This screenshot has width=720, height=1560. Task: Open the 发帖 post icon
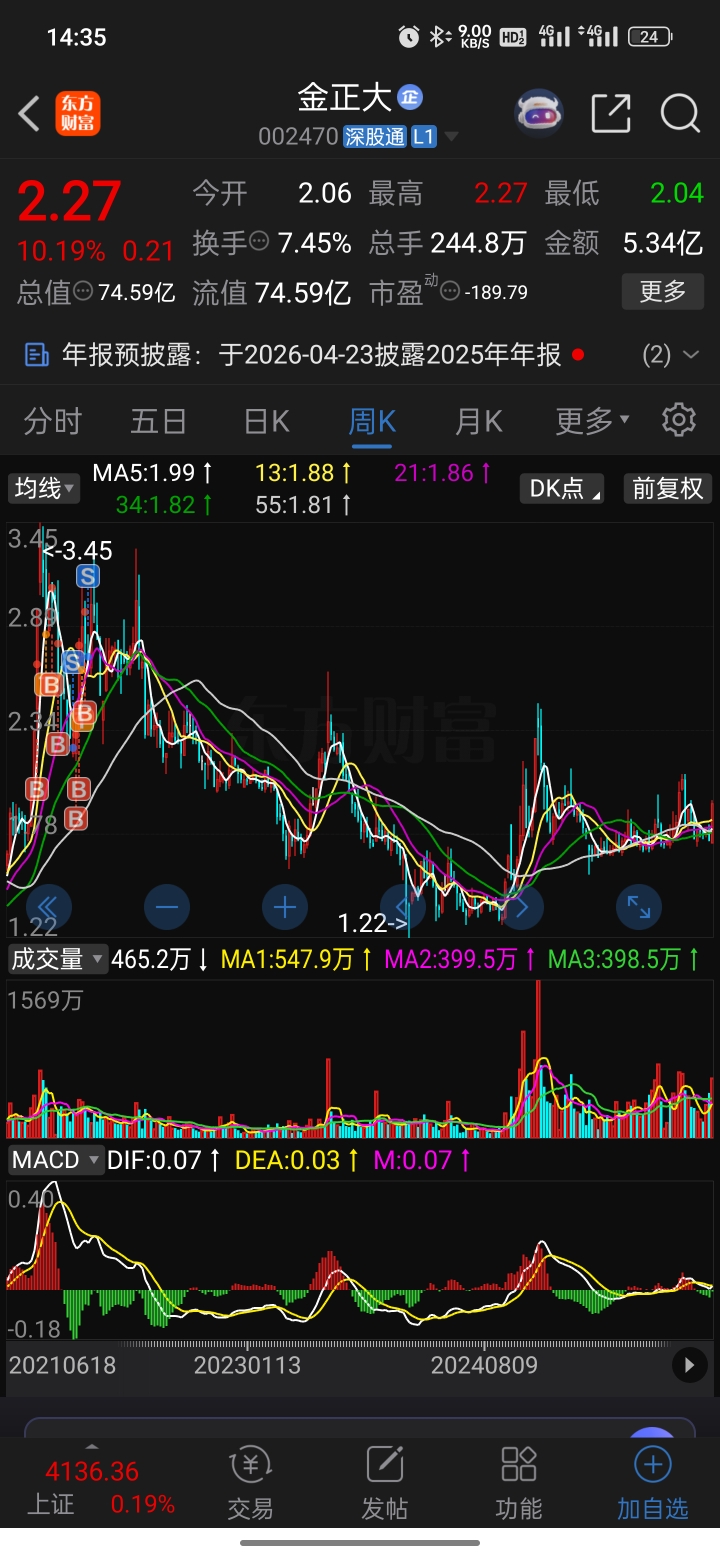click(x=385, y=1485)
